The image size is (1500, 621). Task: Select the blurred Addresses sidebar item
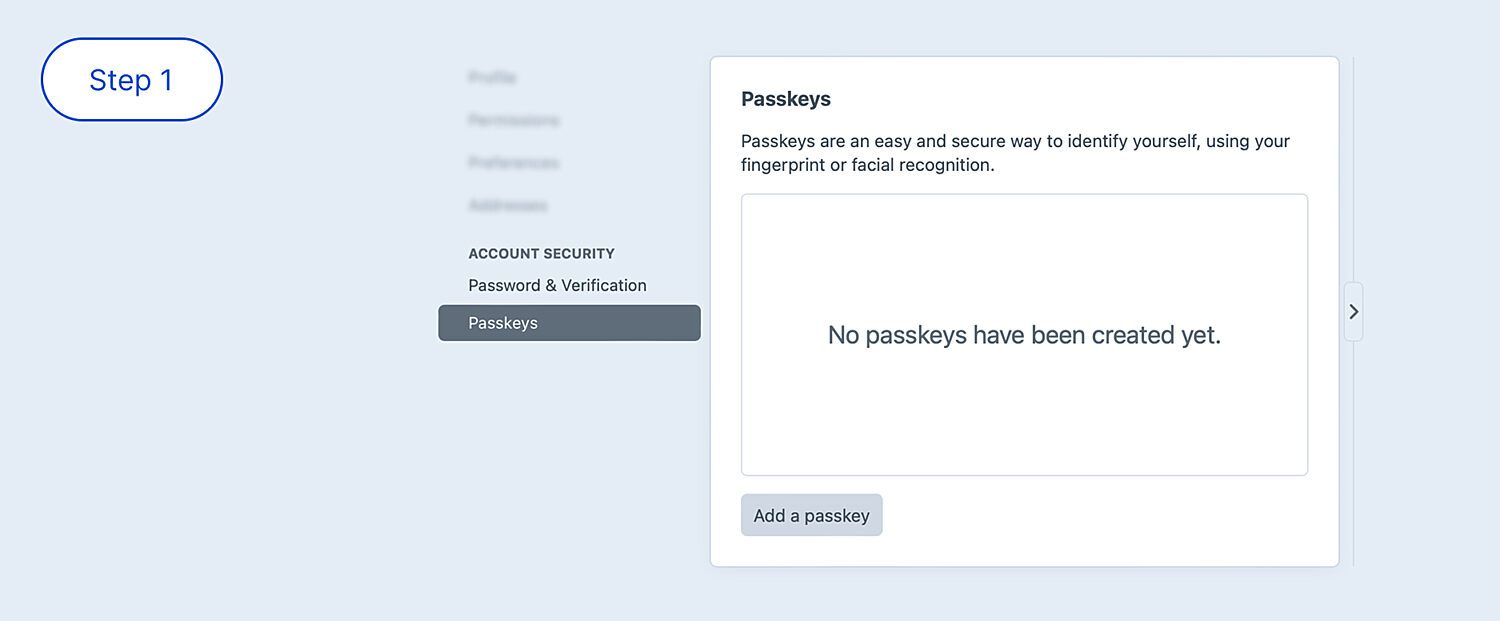[x=508, y=205]
